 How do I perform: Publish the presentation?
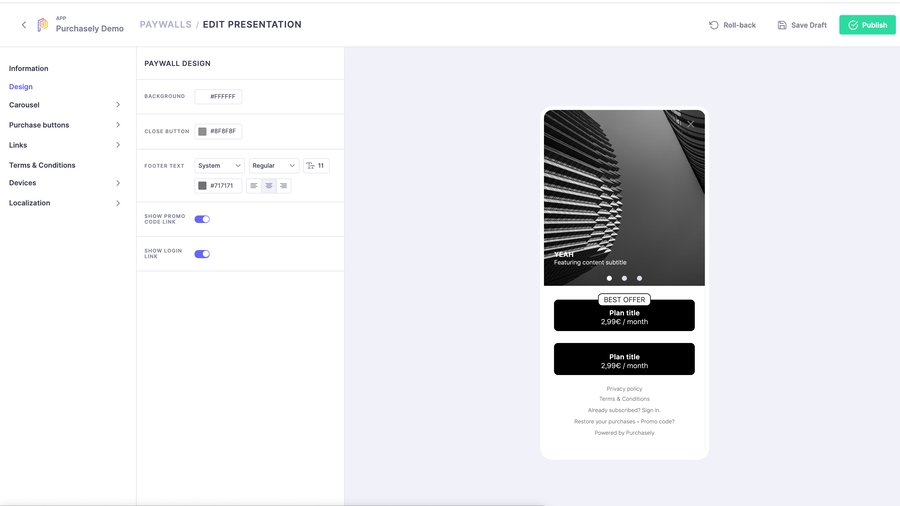tap(867, 25)
